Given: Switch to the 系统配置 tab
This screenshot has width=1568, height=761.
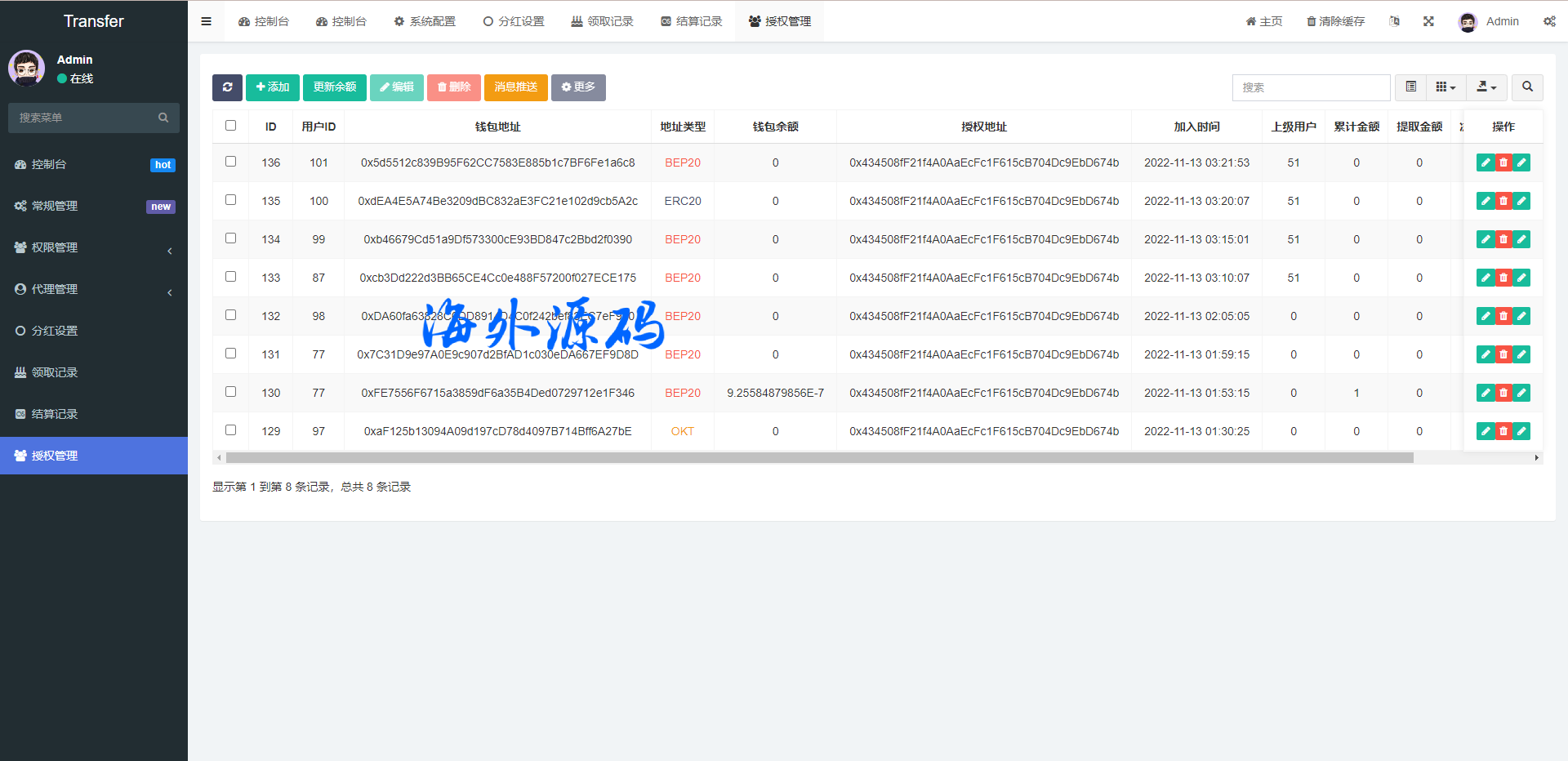Looking at the screenshot, I should tap(425, 21).
